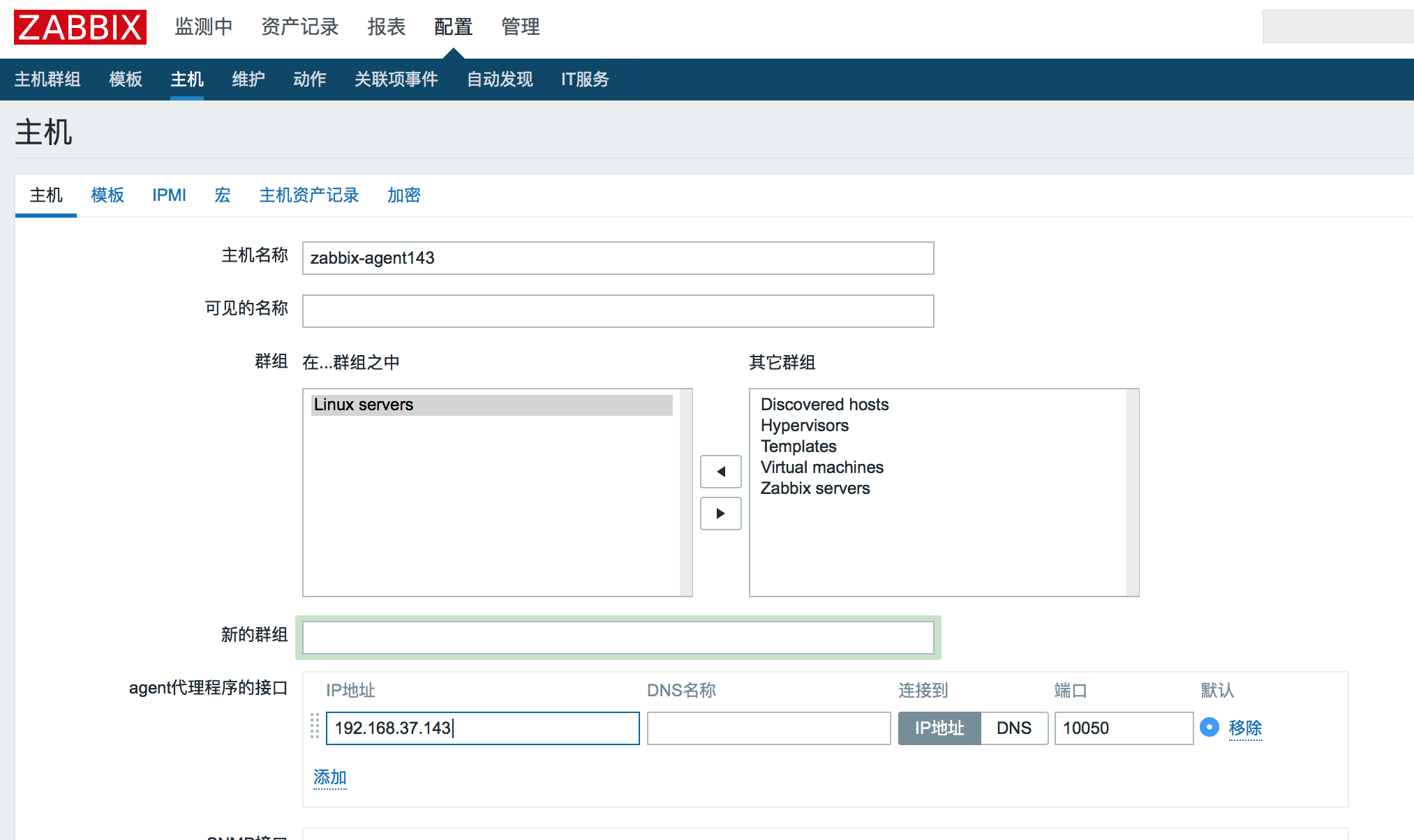1414x840 pixels.
Task: Click 添加 to add agent interface
Action: (x=330, y=777)
